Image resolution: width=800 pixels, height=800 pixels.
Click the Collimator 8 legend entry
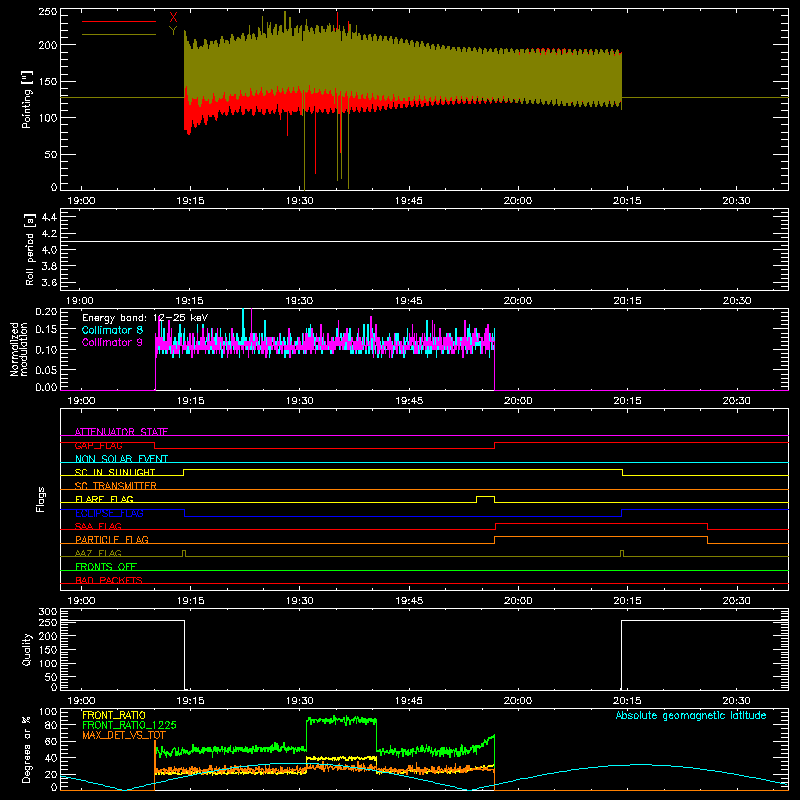coord(112,330)
